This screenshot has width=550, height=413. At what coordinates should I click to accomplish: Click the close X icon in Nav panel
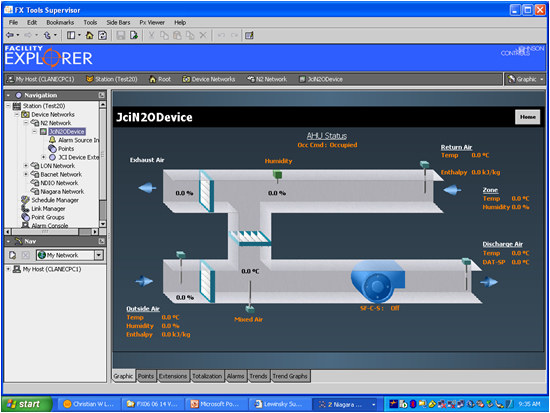pos(26,255)
